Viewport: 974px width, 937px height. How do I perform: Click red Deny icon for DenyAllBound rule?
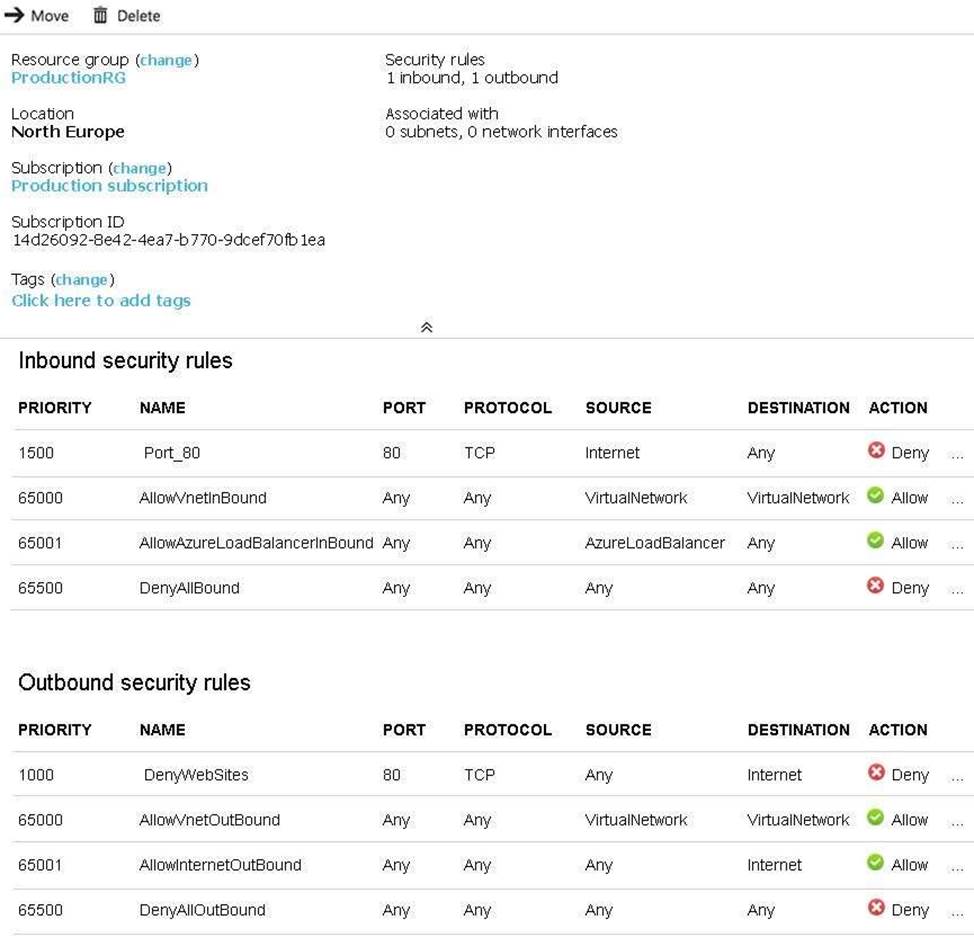coord(876,586)
